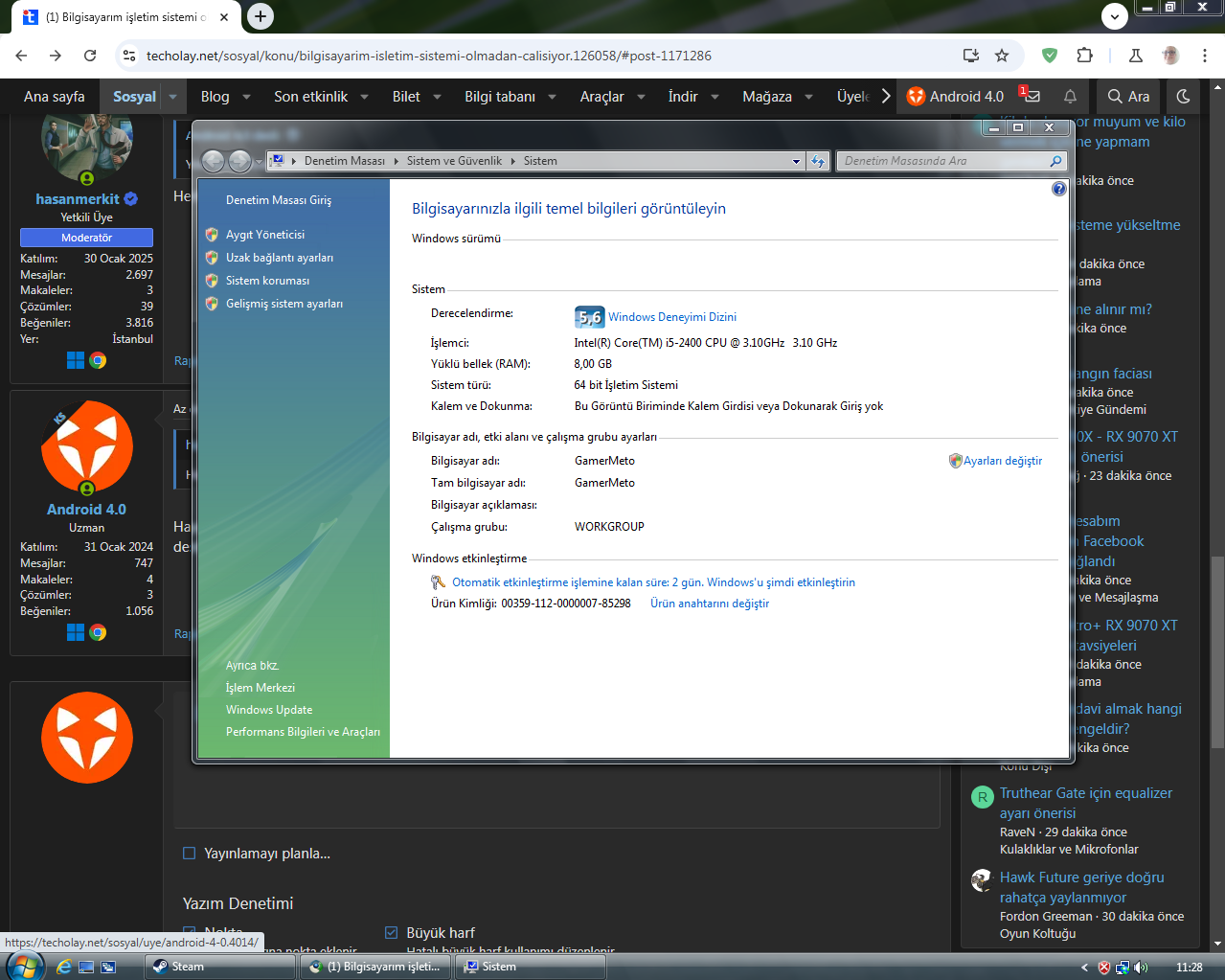Open Uzak bağlantı ayarları link
The image size is (1225, 980).
tap(280, 258)
